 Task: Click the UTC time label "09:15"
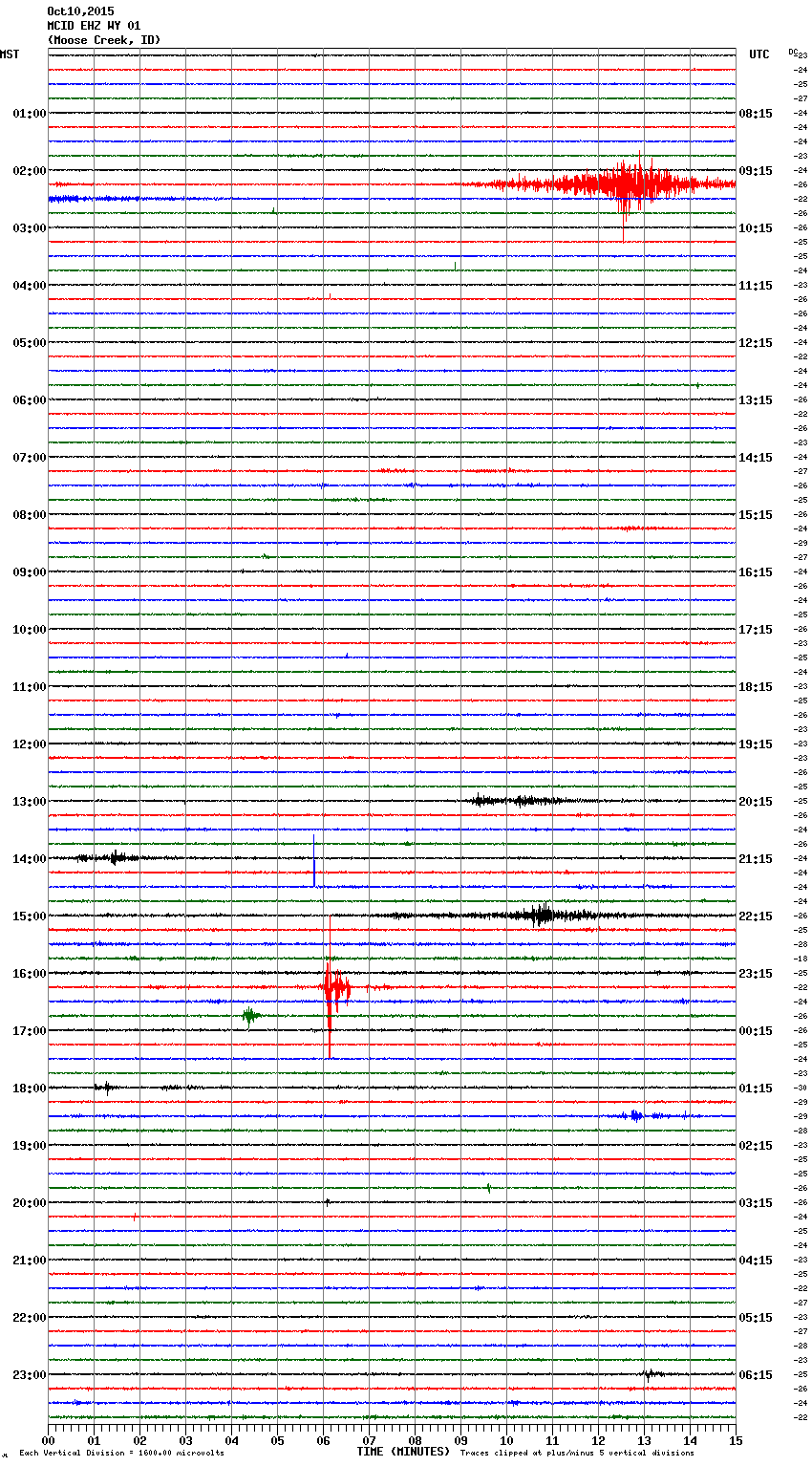756,170
